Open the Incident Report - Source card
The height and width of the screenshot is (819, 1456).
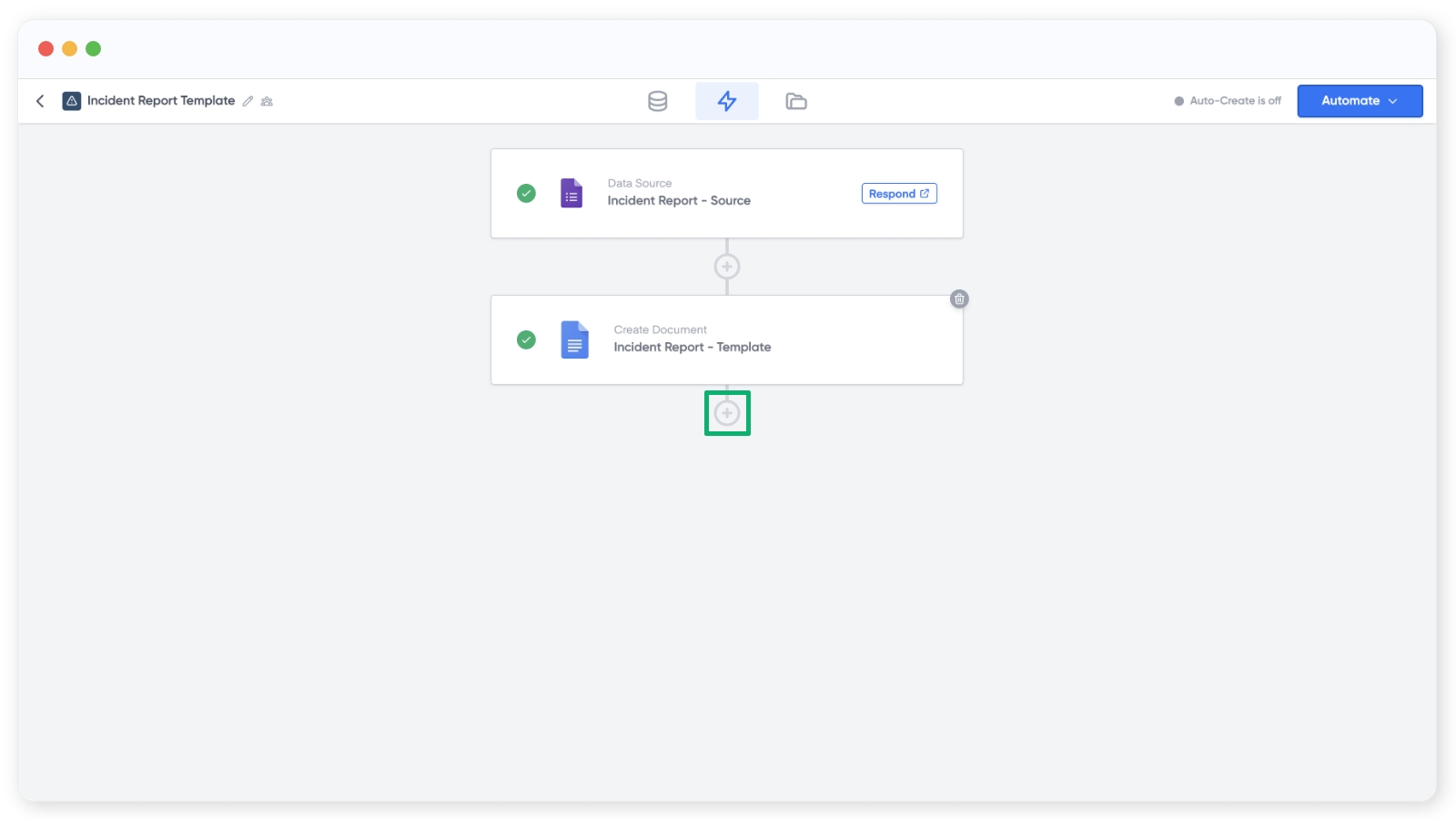click(x=679, y=201)
